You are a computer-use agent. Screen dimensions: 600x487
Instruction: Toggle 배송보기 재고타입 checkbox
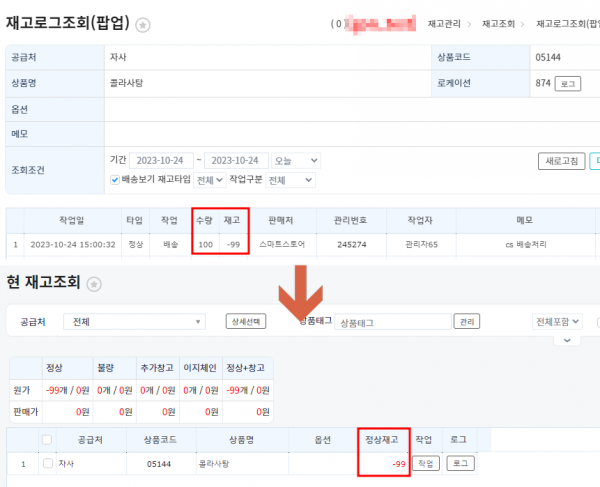point(115,180)
